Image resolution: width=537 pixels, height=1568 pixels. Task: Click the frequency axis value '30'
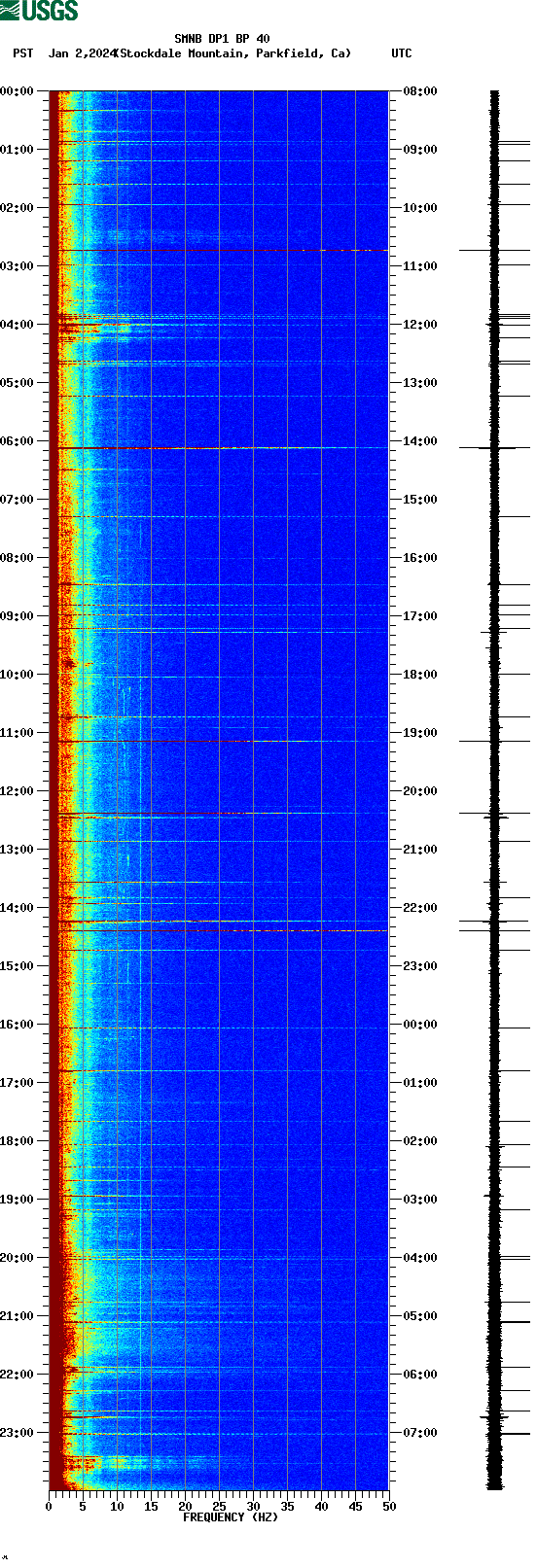point(253,1507)
